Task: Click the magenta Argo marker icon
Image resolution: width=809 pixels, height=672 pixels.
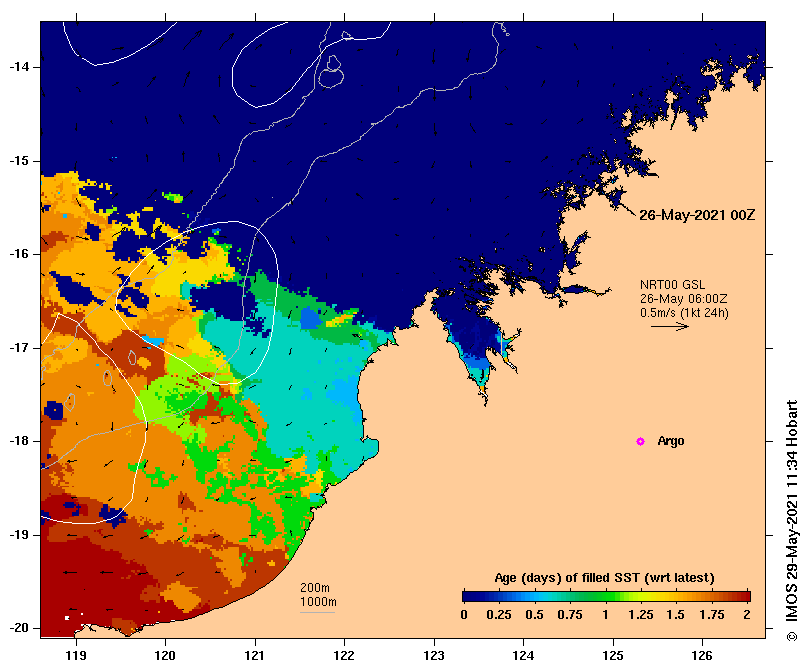Action: (640, 441)
